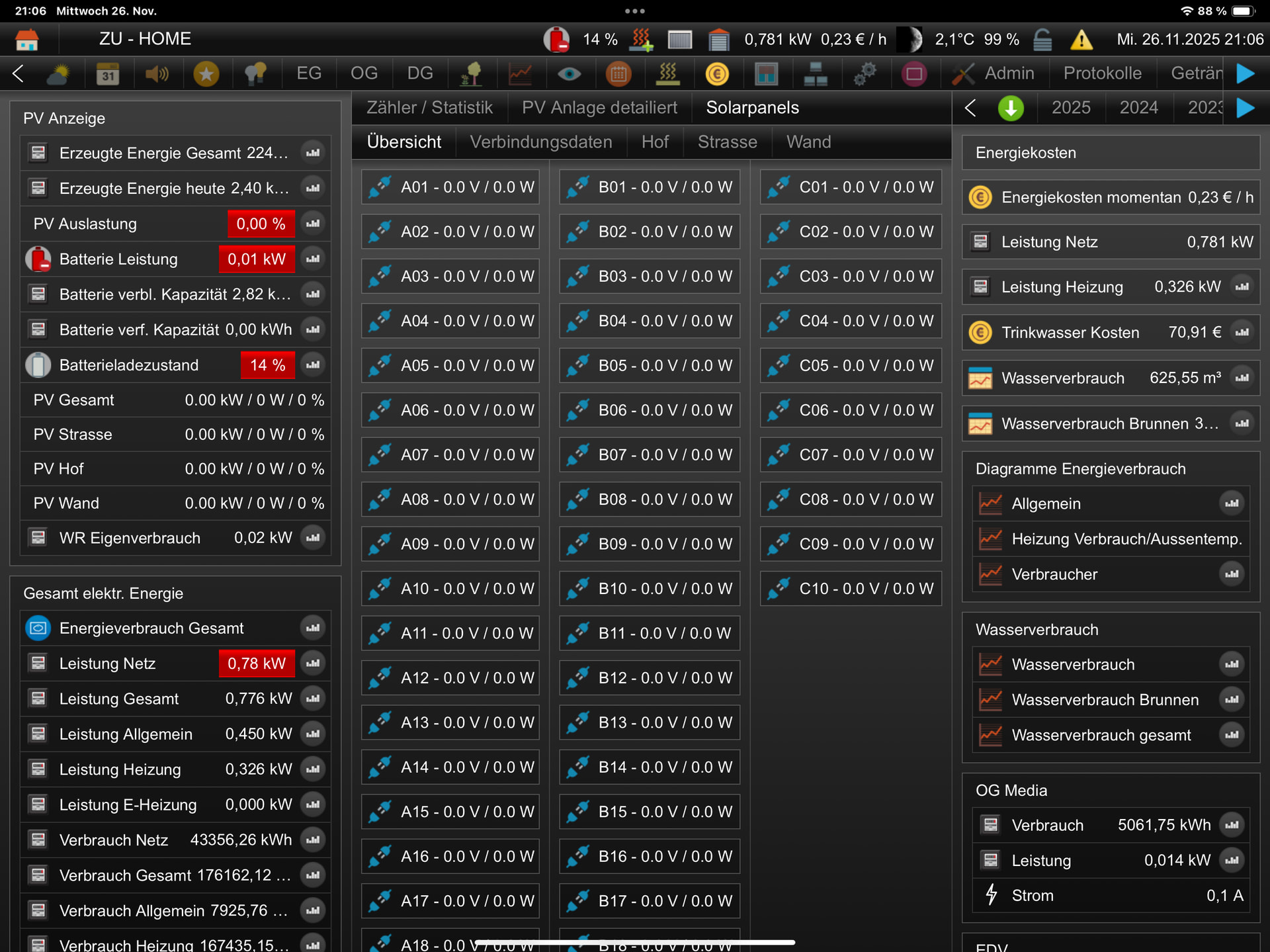The height and width of the screenshot is (952, 1270).
Task: Click the main toolbar back chevron
Action: click(19, 73)
